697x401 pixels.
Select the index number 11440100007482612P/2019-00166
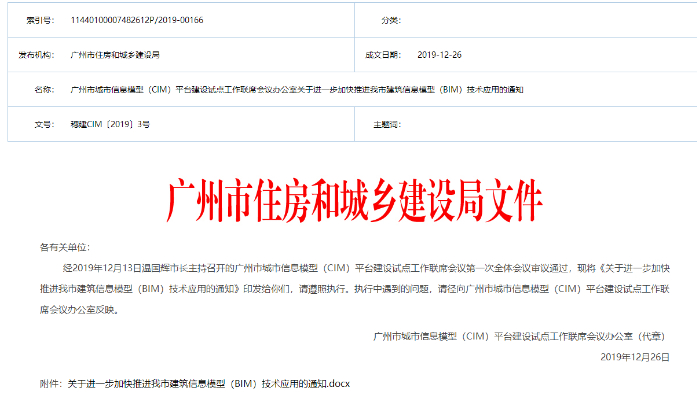137,20
